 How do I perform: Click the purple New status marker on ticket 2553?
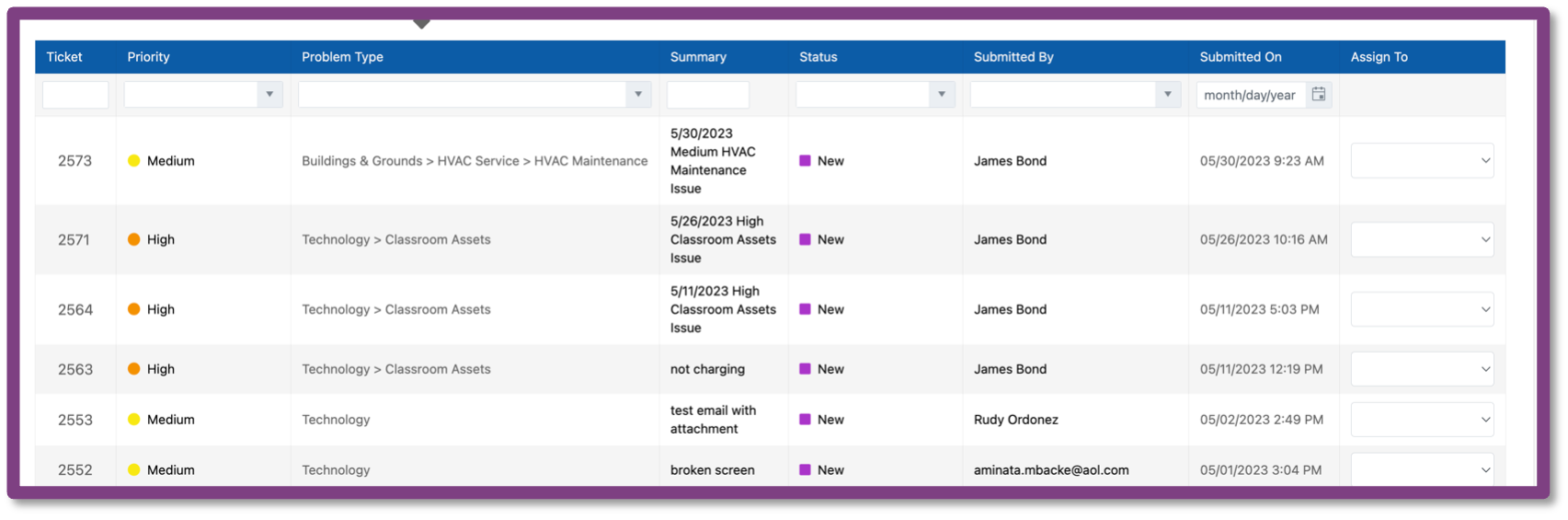pyautogui.click(x=805, y=419)
